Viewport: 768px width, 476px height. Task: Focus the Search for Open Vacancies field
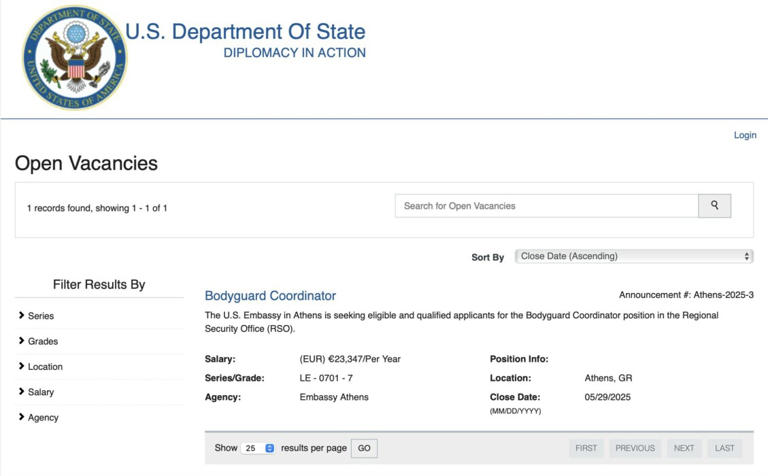[x=546, y=206]
